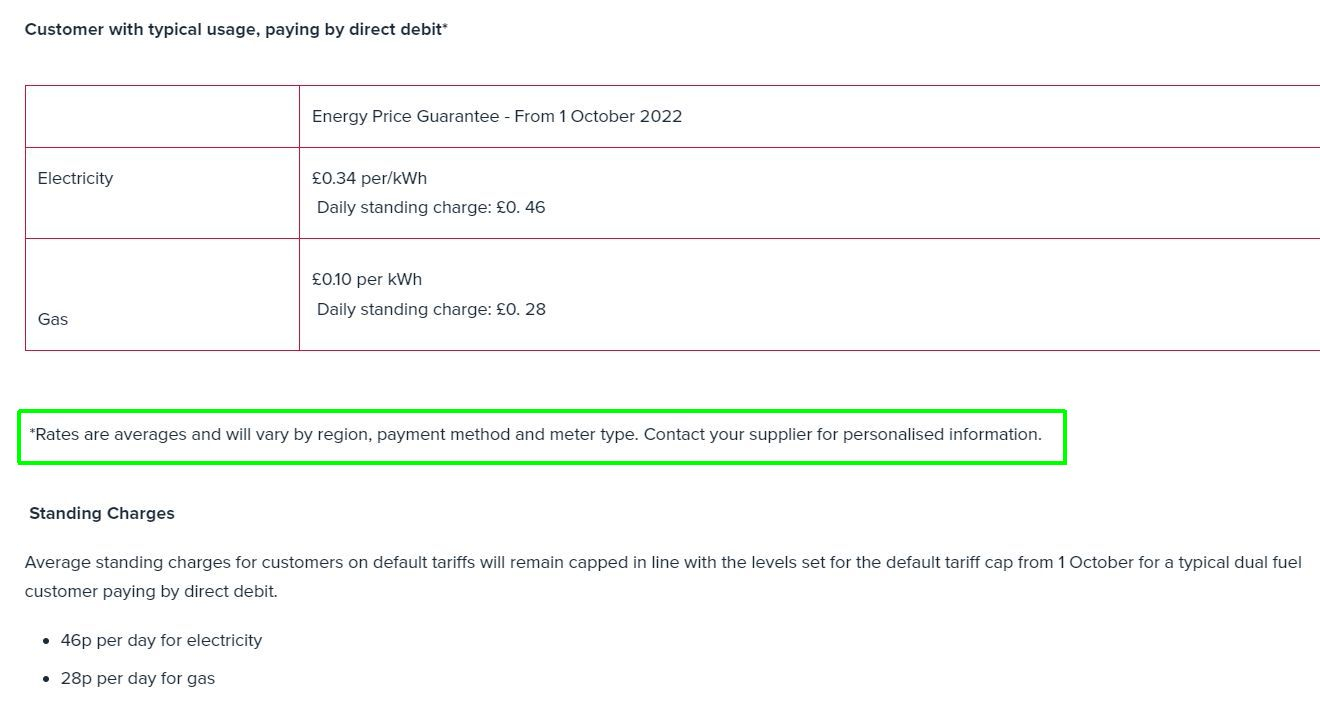Click the '46p per day for electricity' bullet
Image resolution: width=1320 pixels, height=721 pixels.
(x=161, y=640)
